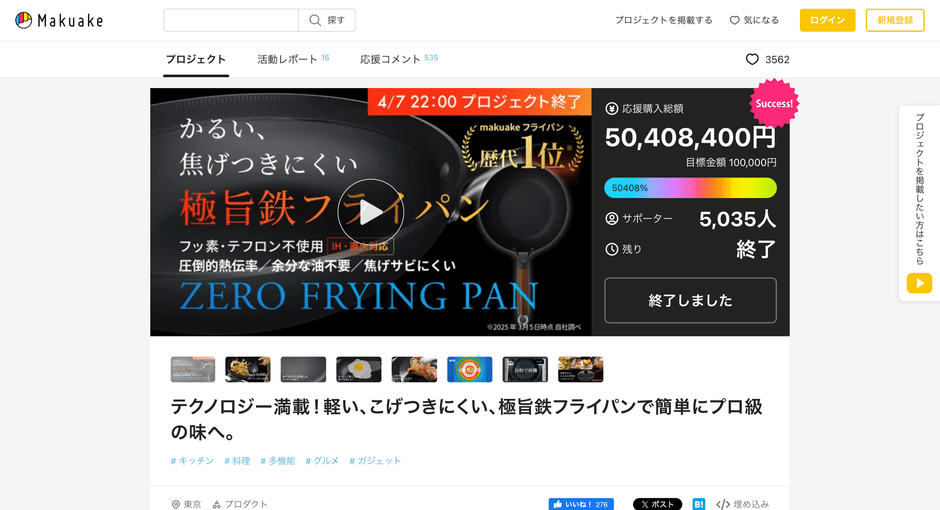Click the #キッチン tag
The width and height of the screenshot is (940, 510).
192,461
